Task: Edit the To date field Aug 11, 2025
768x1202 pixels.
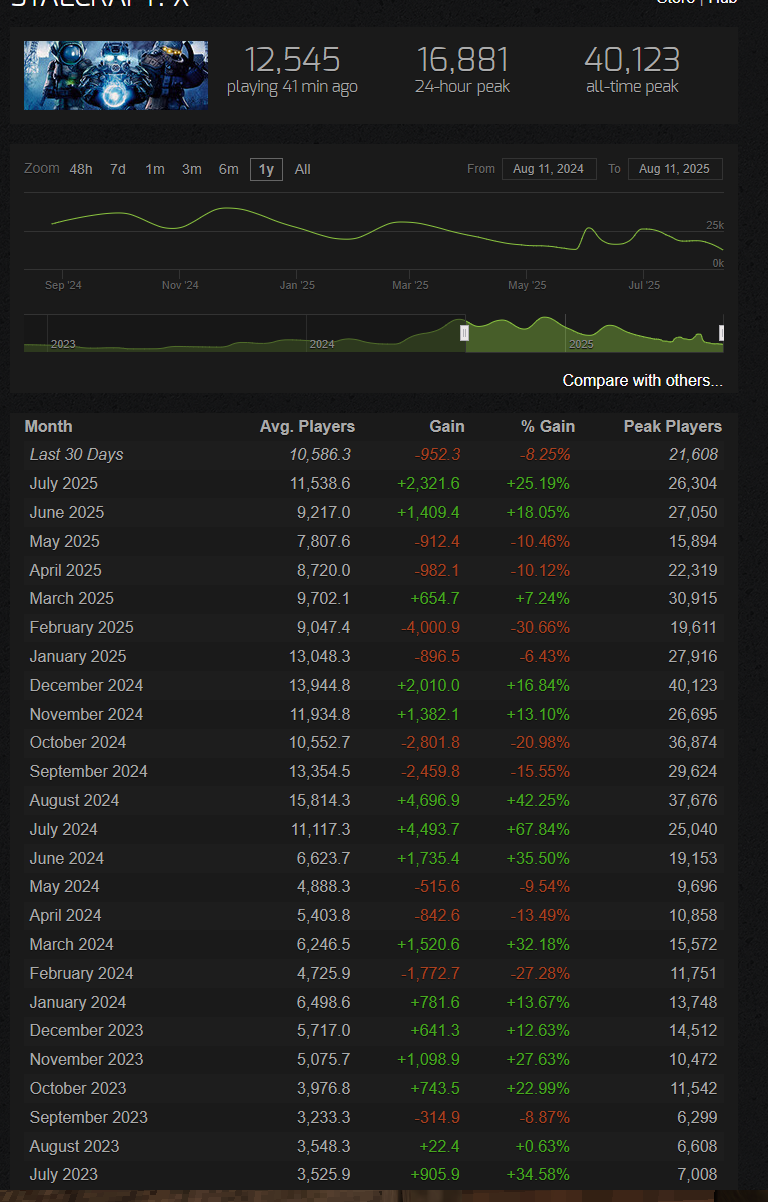Action: pos(675,169)
